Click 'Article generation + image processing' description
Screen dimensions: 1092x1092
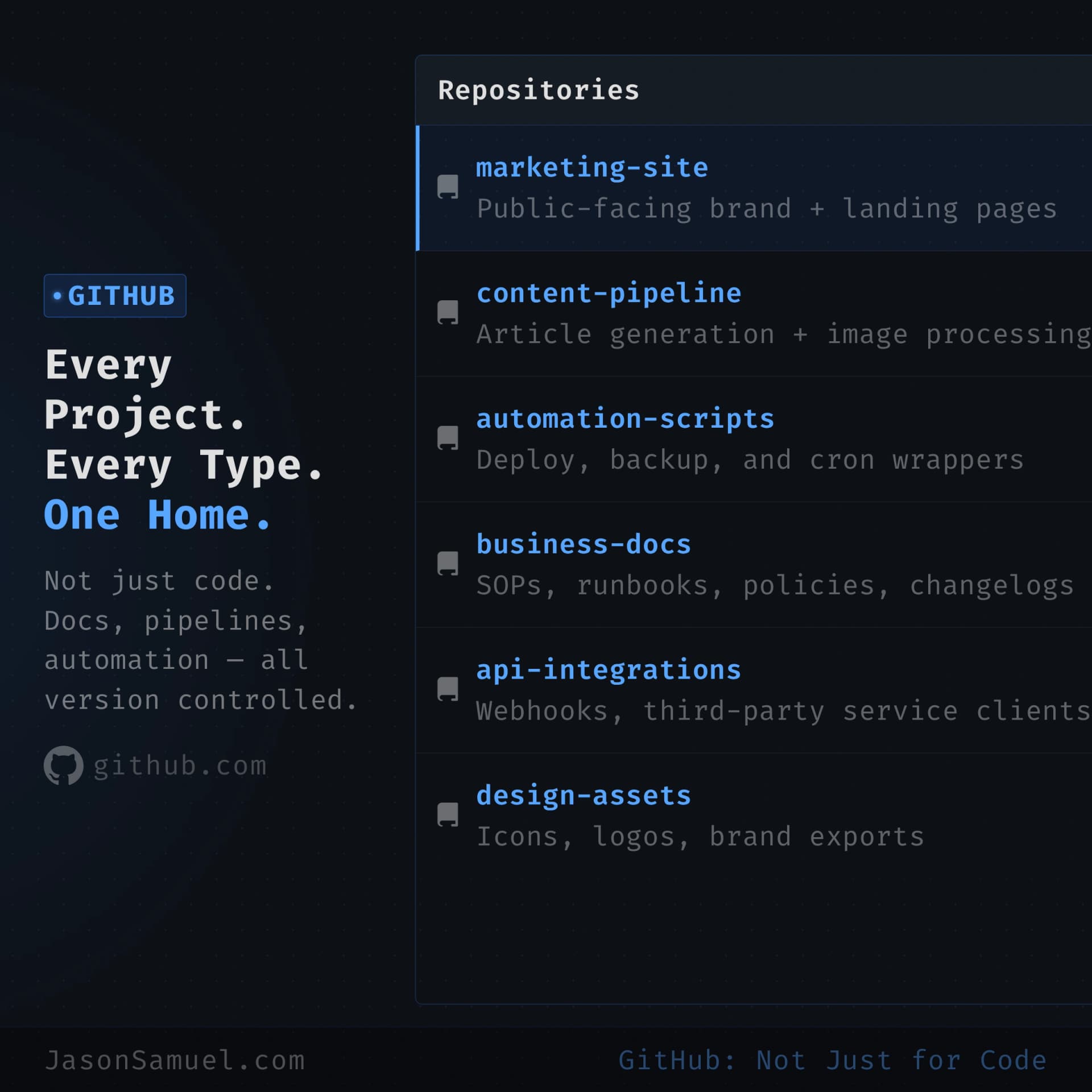coord(784,334)
